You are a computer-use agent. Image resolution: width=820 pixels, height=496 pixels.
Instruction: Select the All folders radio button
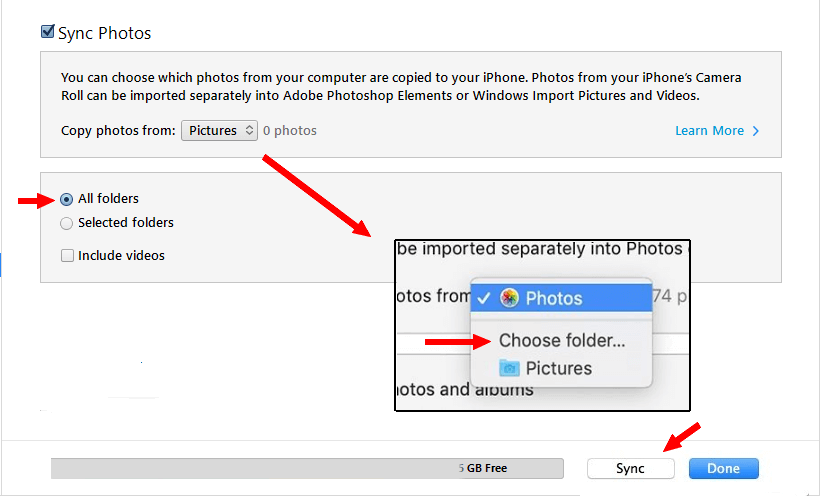point(66,199)
